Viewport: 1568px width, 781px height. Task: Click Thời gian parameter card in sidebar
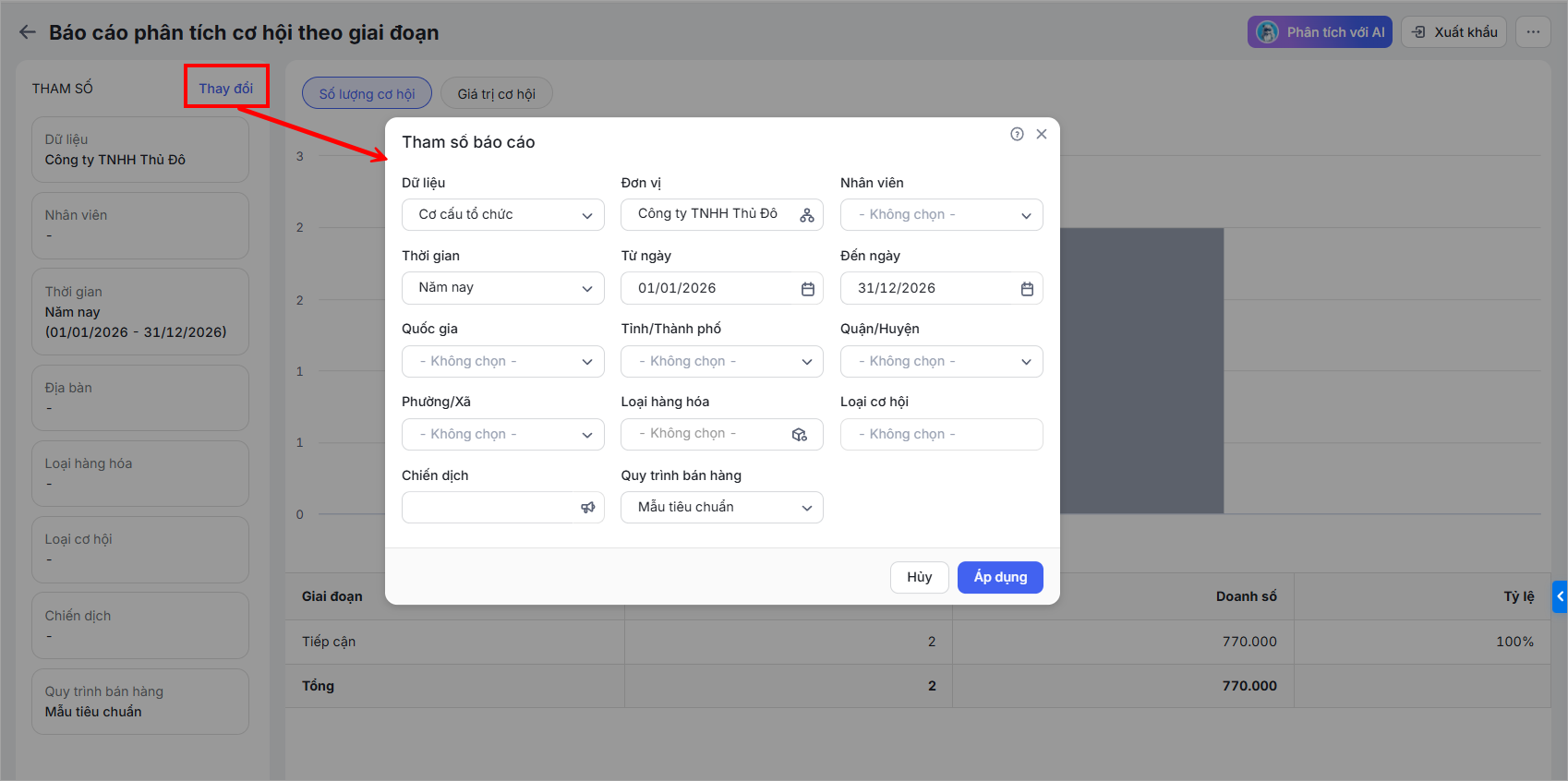coord(140,312)
